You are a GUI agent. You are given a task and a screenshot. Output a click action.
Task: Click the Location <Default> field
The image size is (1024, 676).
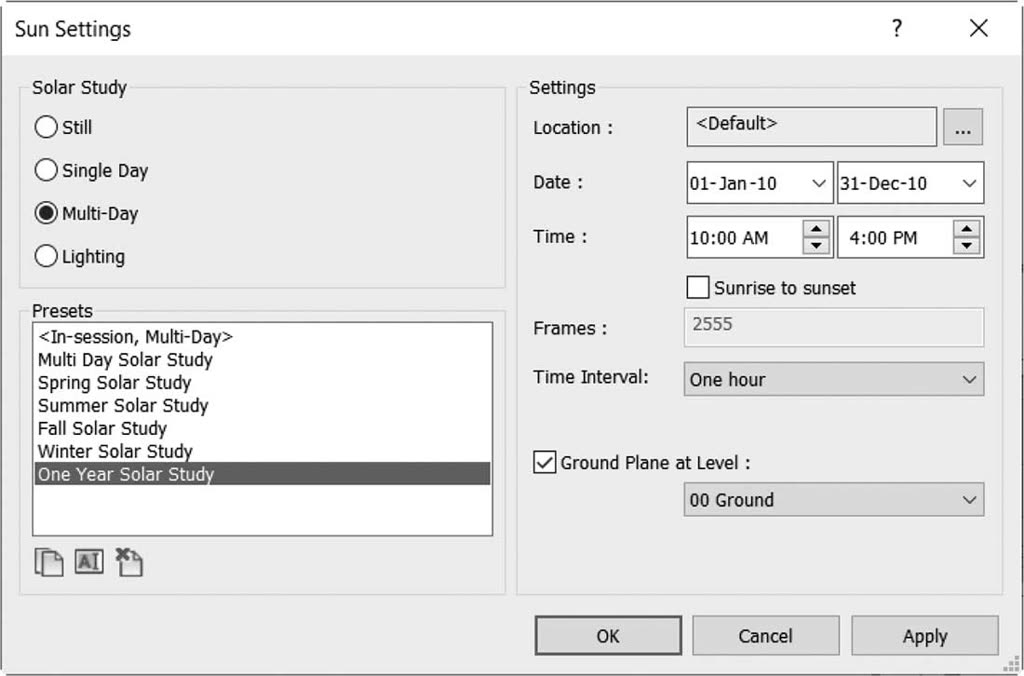(812, 127)
